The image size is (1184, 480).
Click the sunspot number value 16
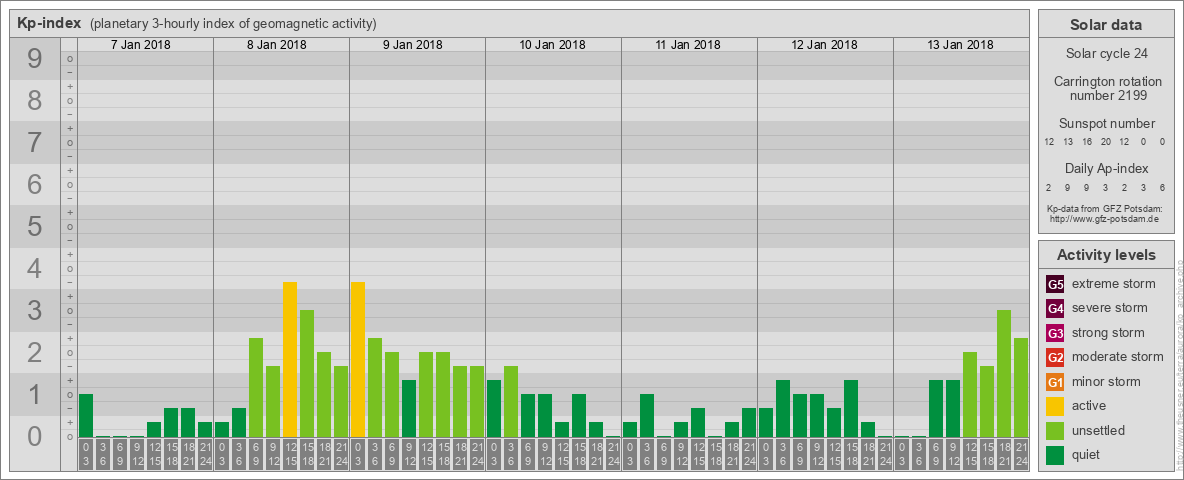pyautogui.click(x=1087, y=142)
